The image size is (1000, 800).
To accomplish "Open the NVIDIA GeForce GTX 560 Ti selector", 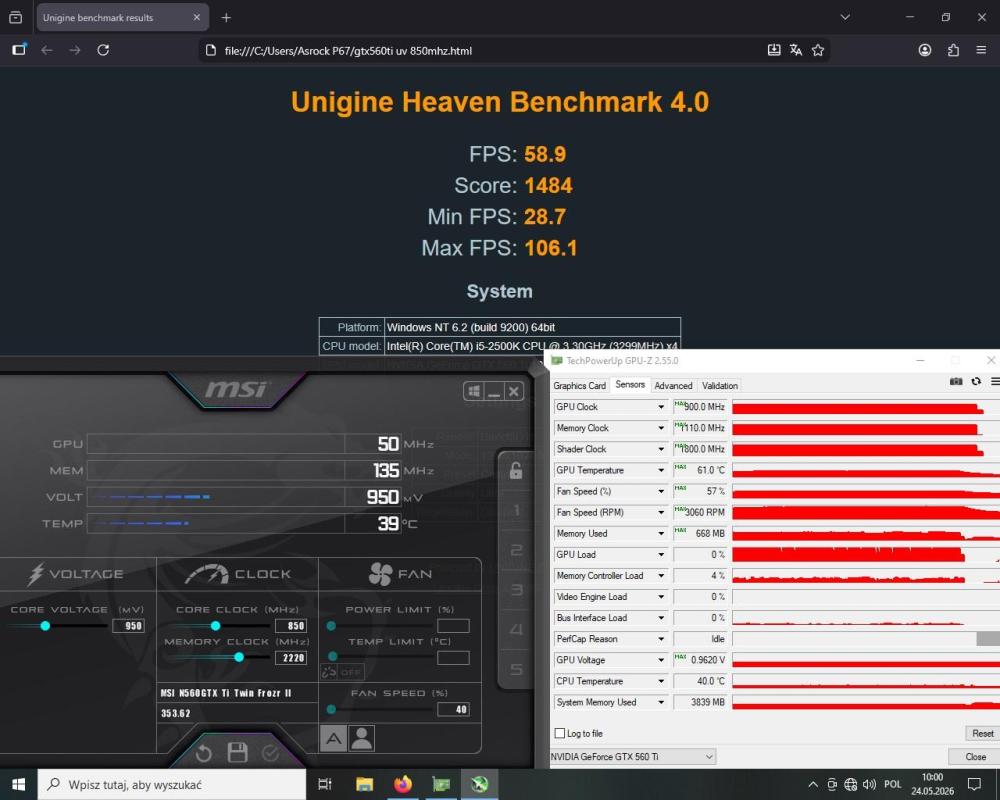I will click(633, 757).
